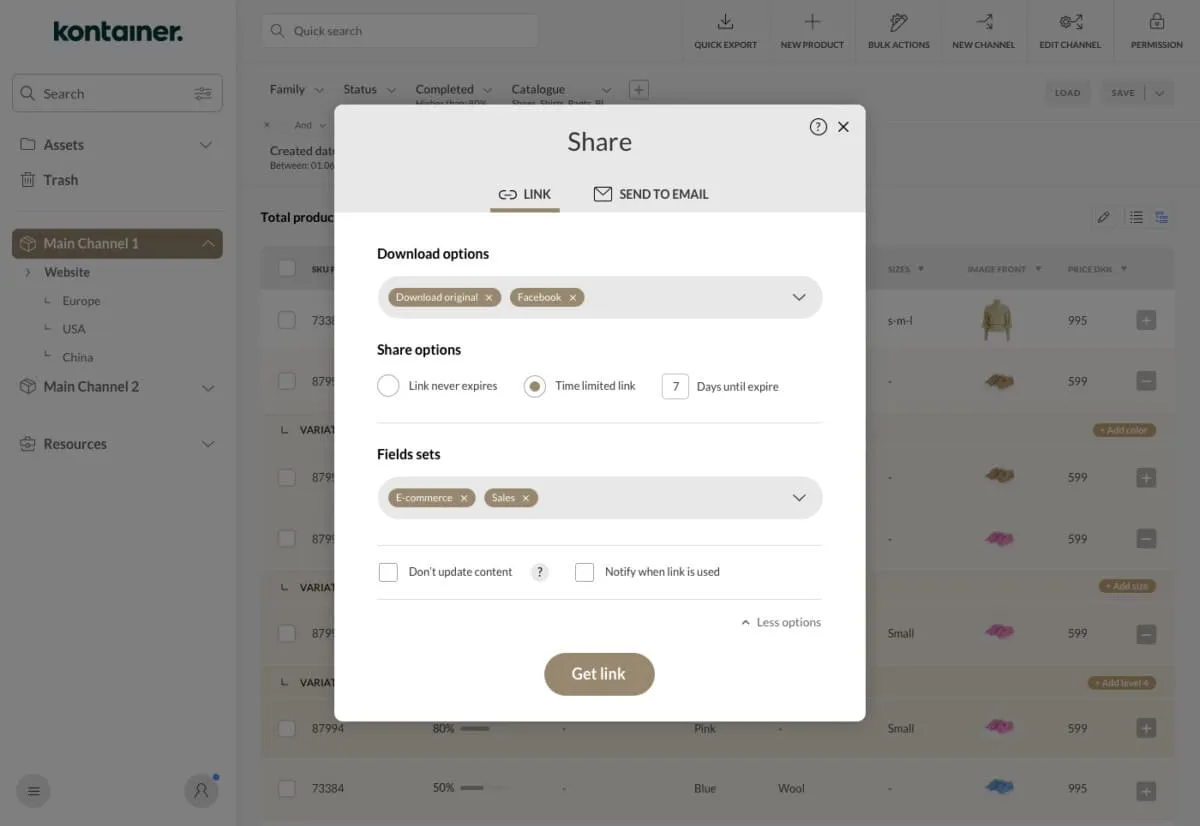This screenshot has width=1200, height=826.
Task: Close the Share dialog
Action: click(843, 127)
